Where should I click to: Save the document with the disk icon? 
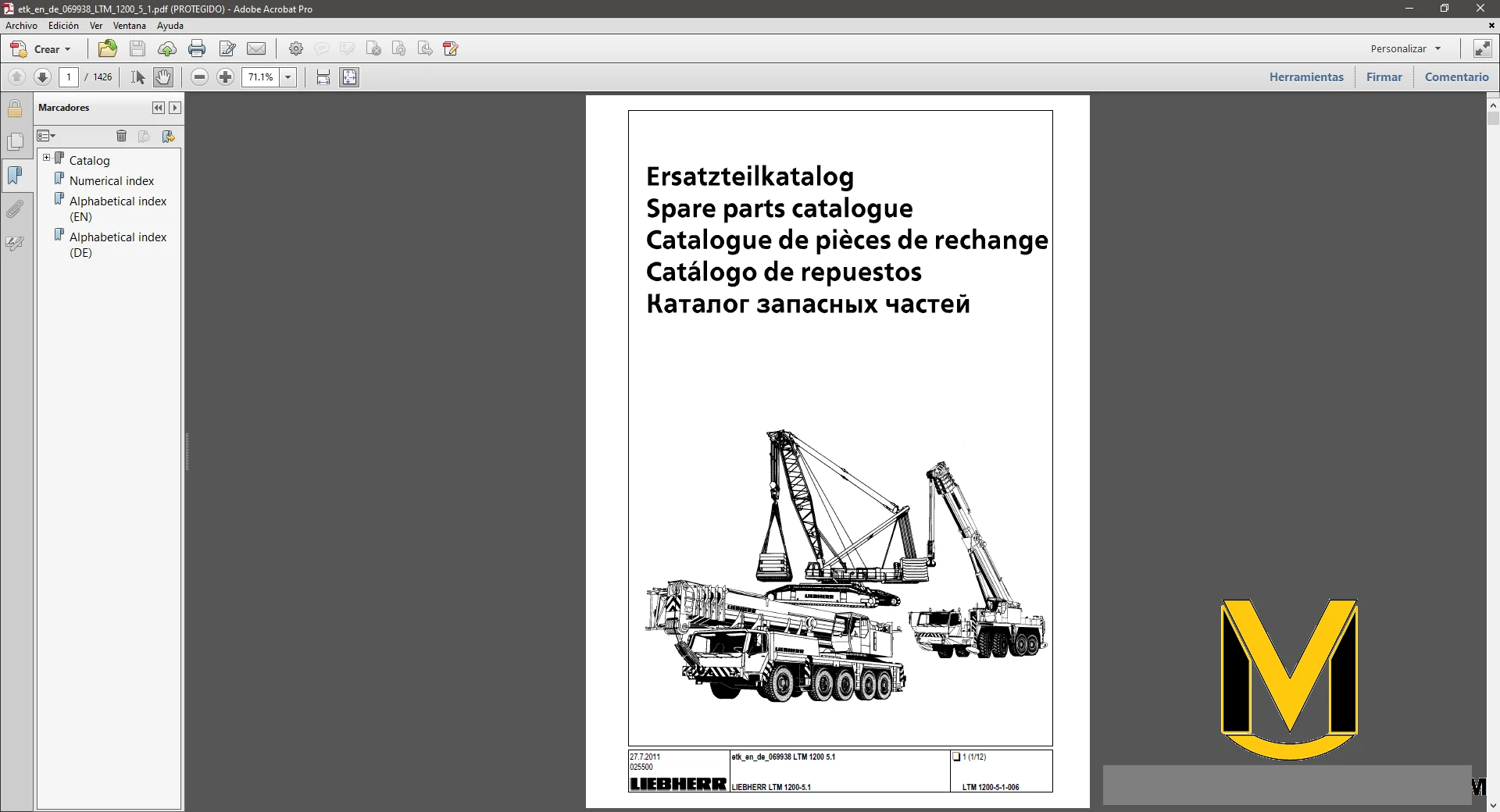click(x=137, y=48)
